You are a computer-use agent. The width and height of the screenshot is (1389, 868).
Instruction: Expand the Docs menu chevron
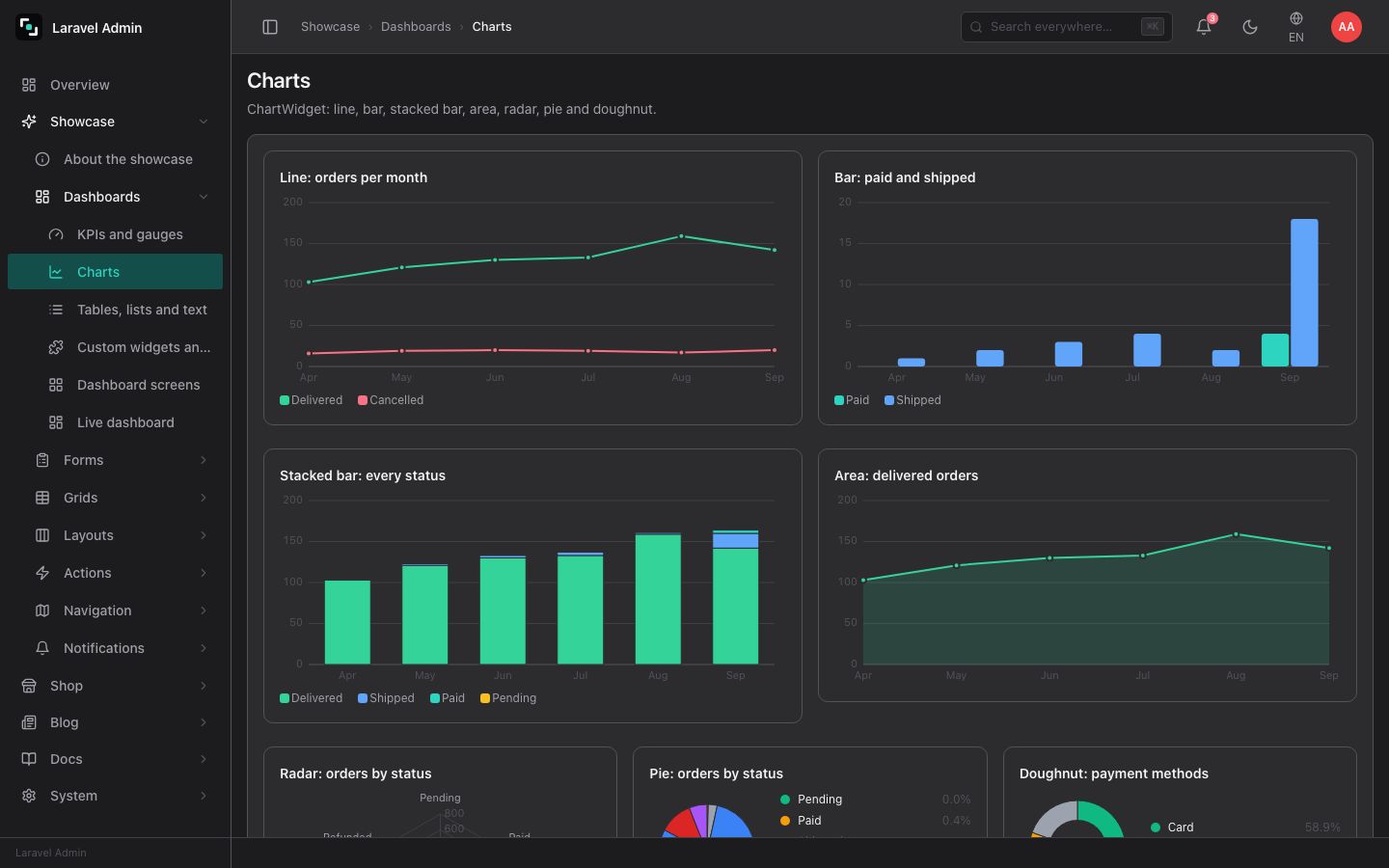click(204, 759)
